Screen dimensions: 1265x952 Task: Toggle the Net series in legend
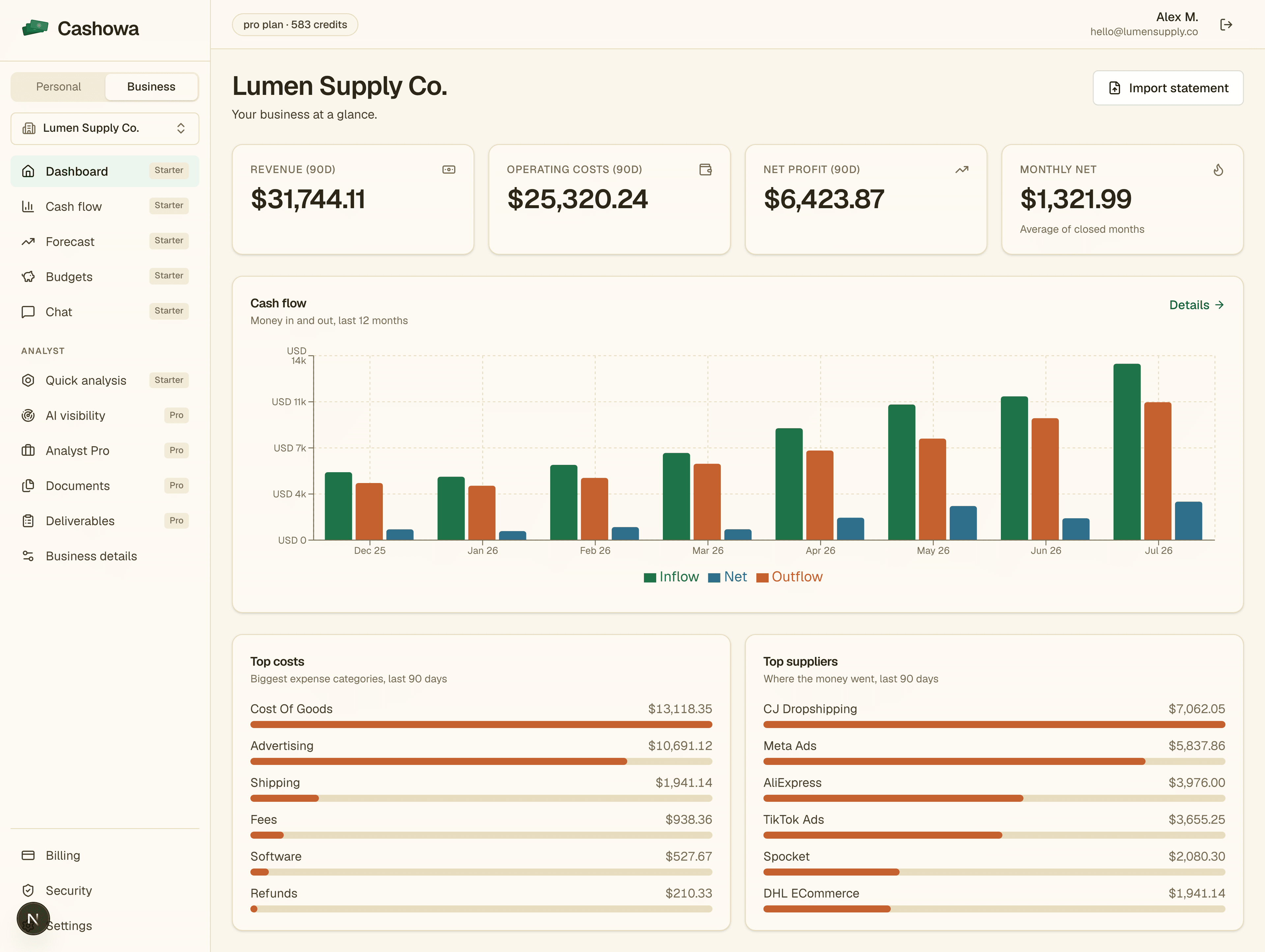[727, 576]
